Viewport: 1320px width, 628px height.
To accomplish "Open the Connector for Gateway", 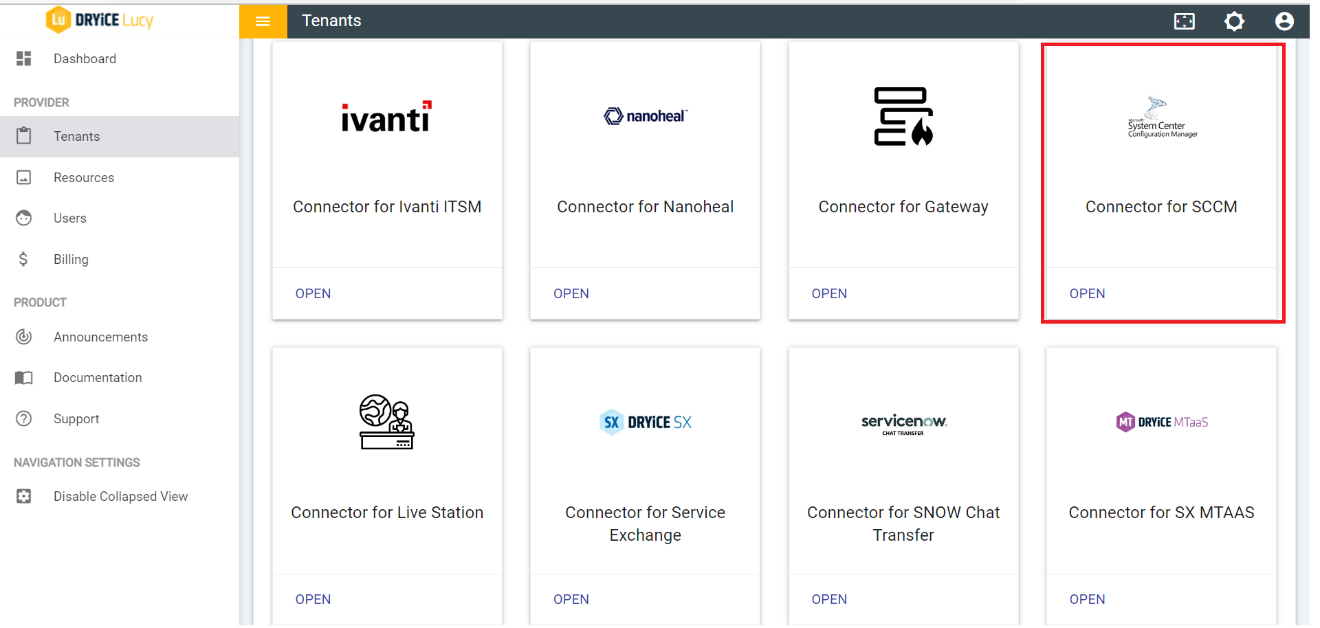I will (x=829, y=293).
